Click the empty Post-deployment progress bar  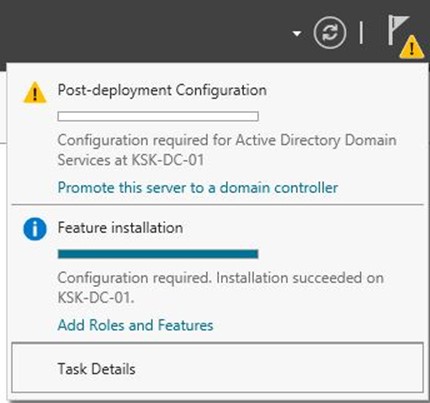click(158, 116)
